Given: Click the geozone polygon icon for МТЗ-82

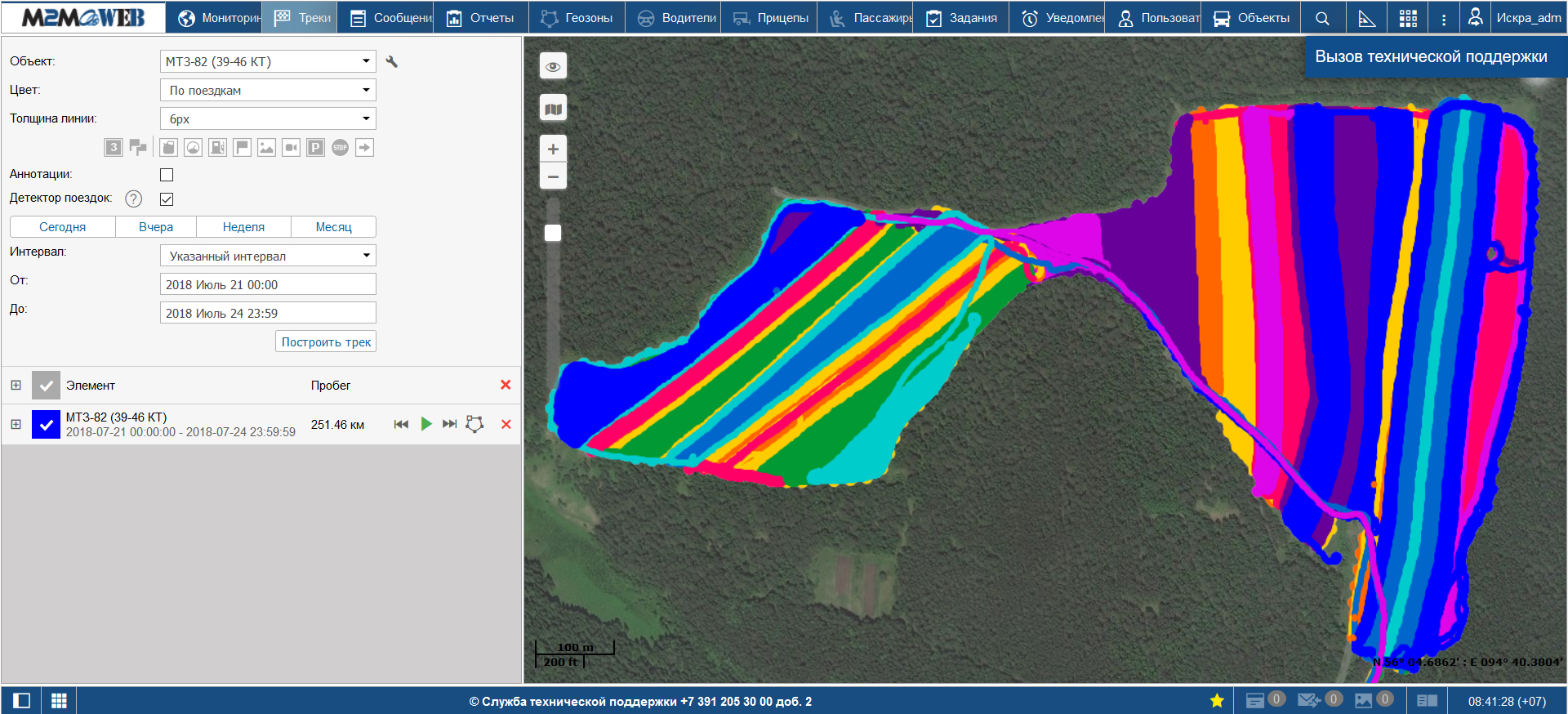Looking at the screenshot, I should pyautogui.click(x=474, y=424).
